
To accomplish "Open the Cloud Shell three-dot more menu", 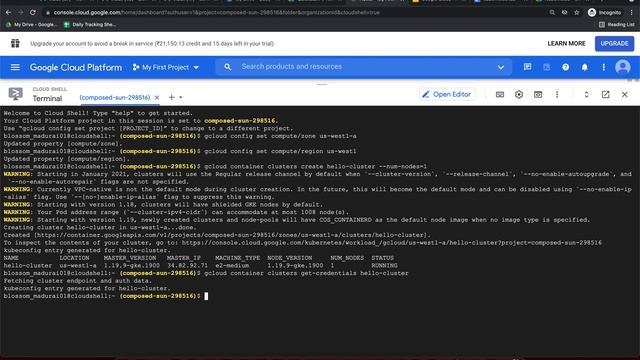I will point(557,94).
